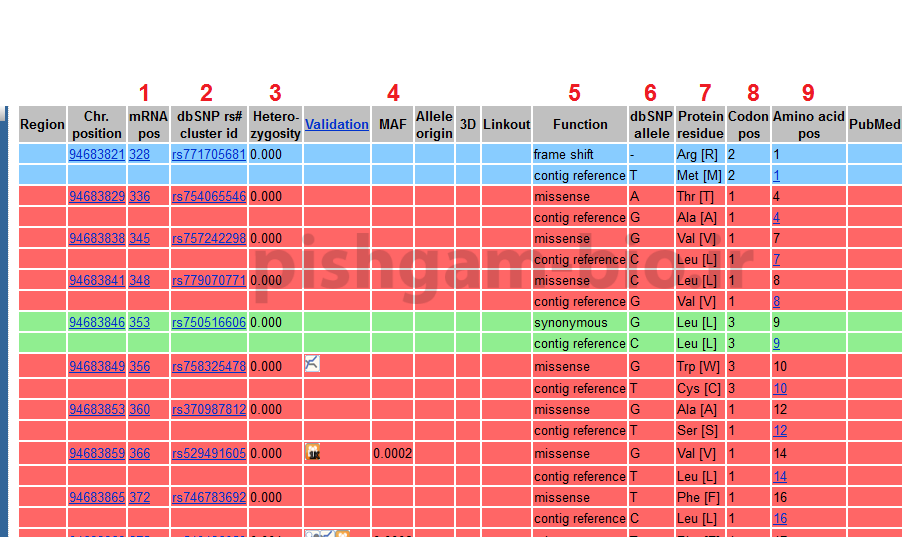Viewport: 917px width, 537px height.
Task: Click 1000 Genomes validation icon for rs529491605
Action: click(x=312, y=452)
